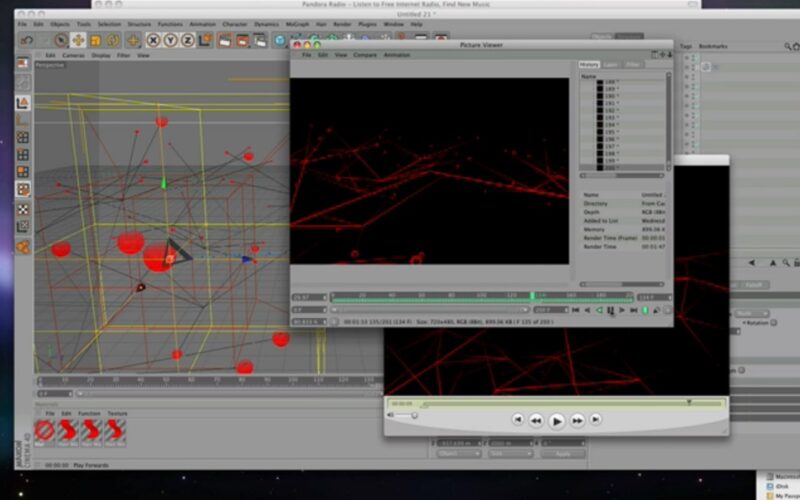Image resolution: width=800 pixels, height=500 pixels.
Task: Click the Render Active View clapboard icon
Action: click(x=225, y=40)
